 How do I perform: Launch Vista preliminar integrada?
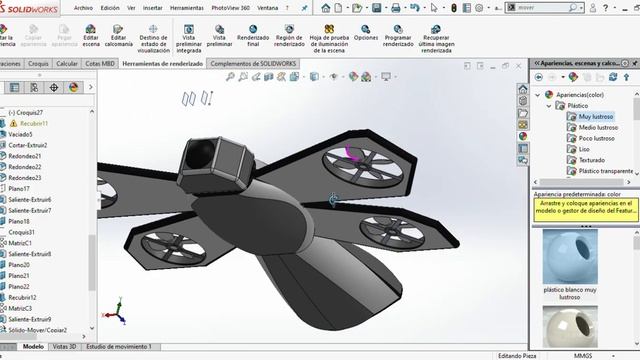coord(189,38)
